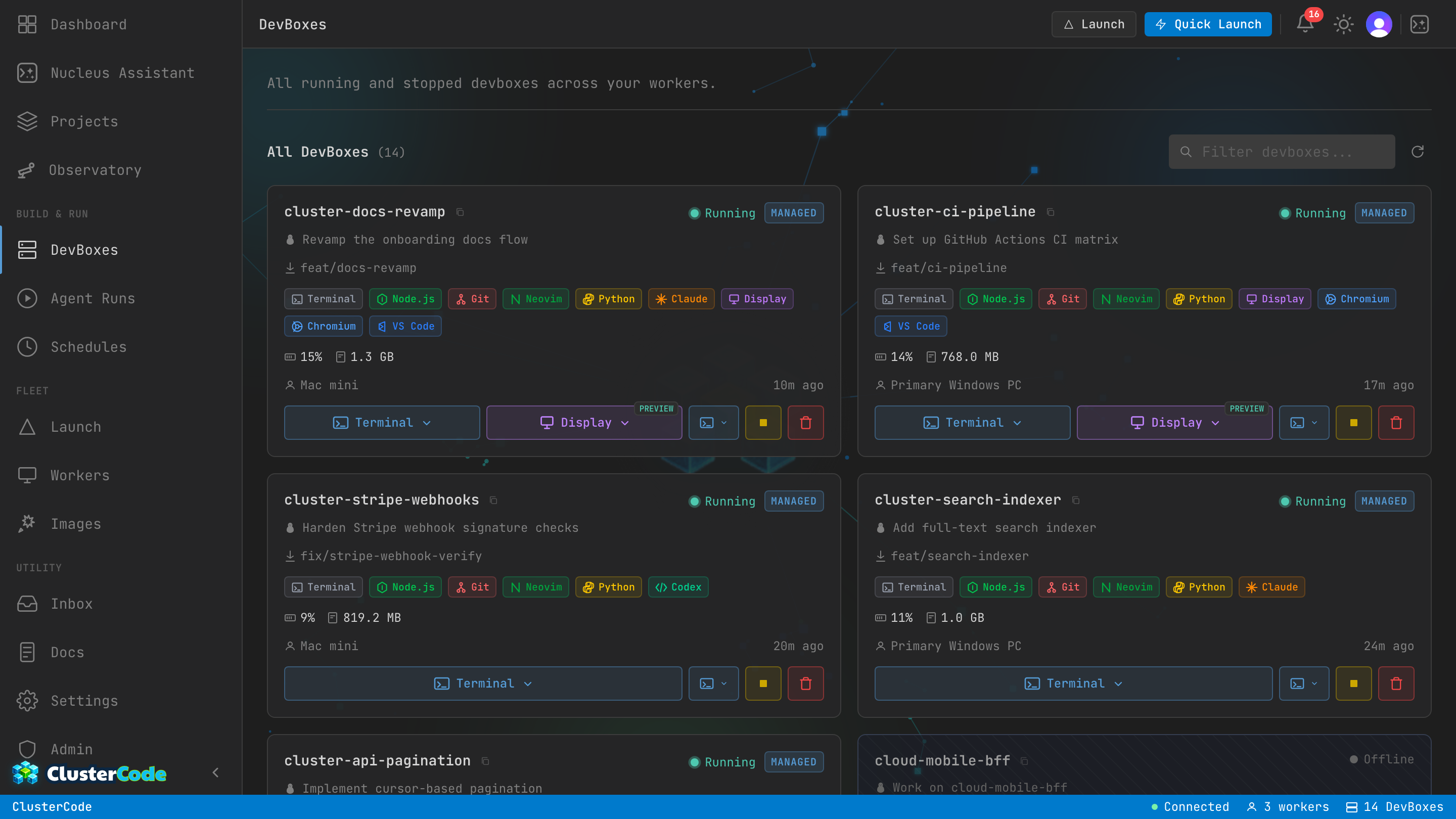Open Admin in sidebar
The height and width of the screenshot is (819, 1456).
pos(121,749)
